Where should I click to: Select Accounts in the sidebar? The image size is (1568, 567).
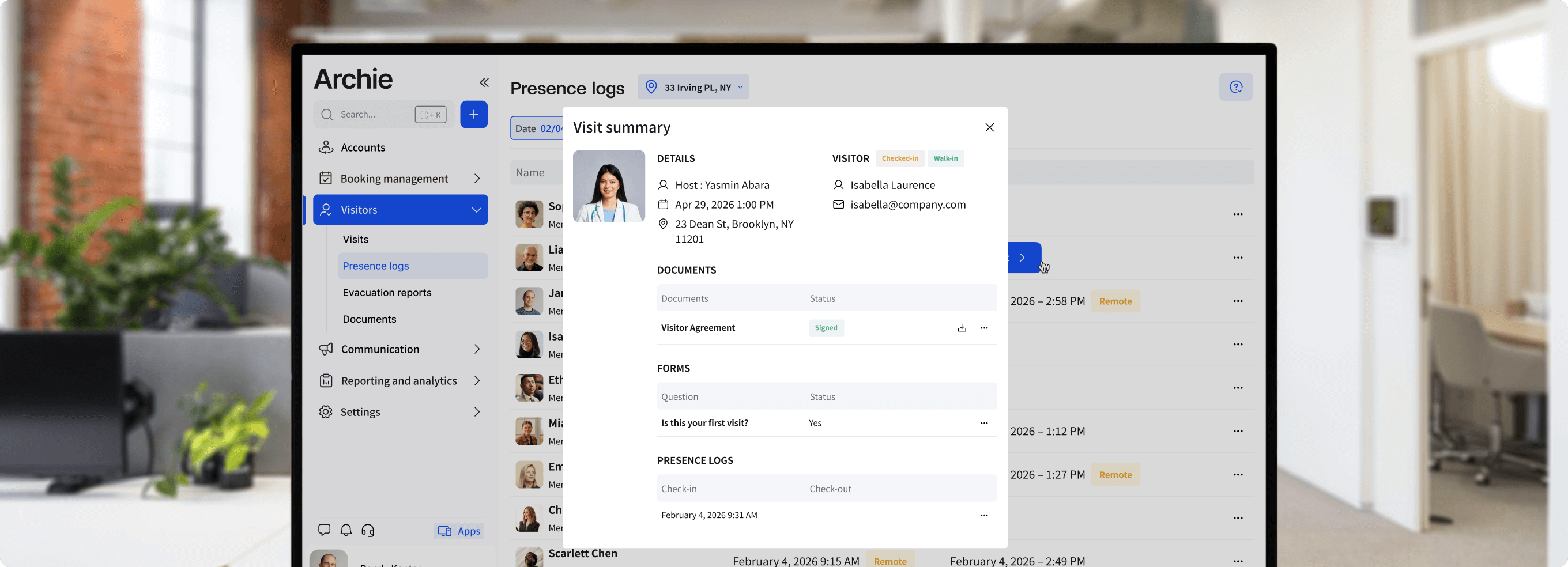[363, 148]
